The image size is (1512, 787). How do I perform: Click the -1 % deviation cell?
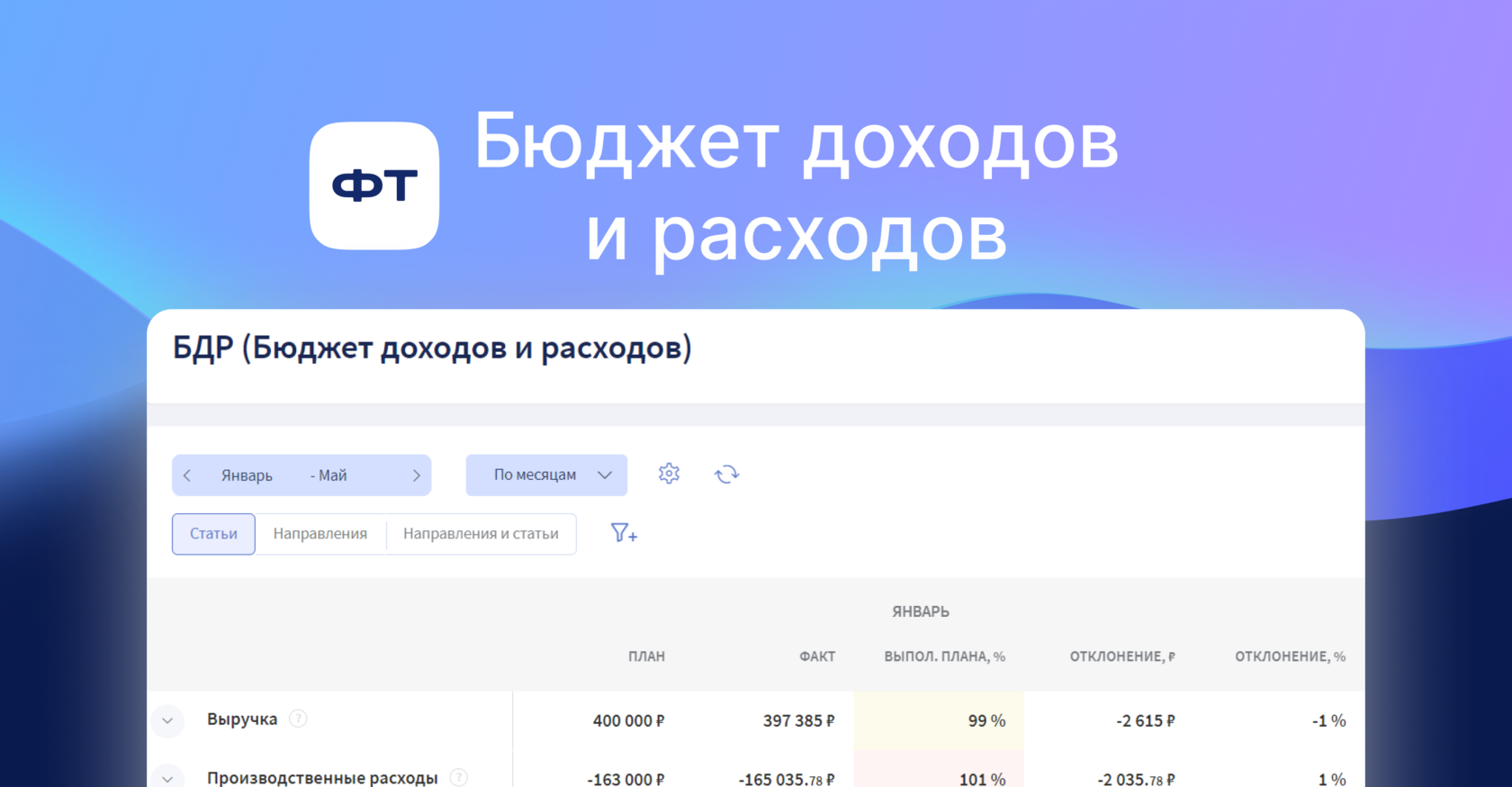tap(1327, 720)
